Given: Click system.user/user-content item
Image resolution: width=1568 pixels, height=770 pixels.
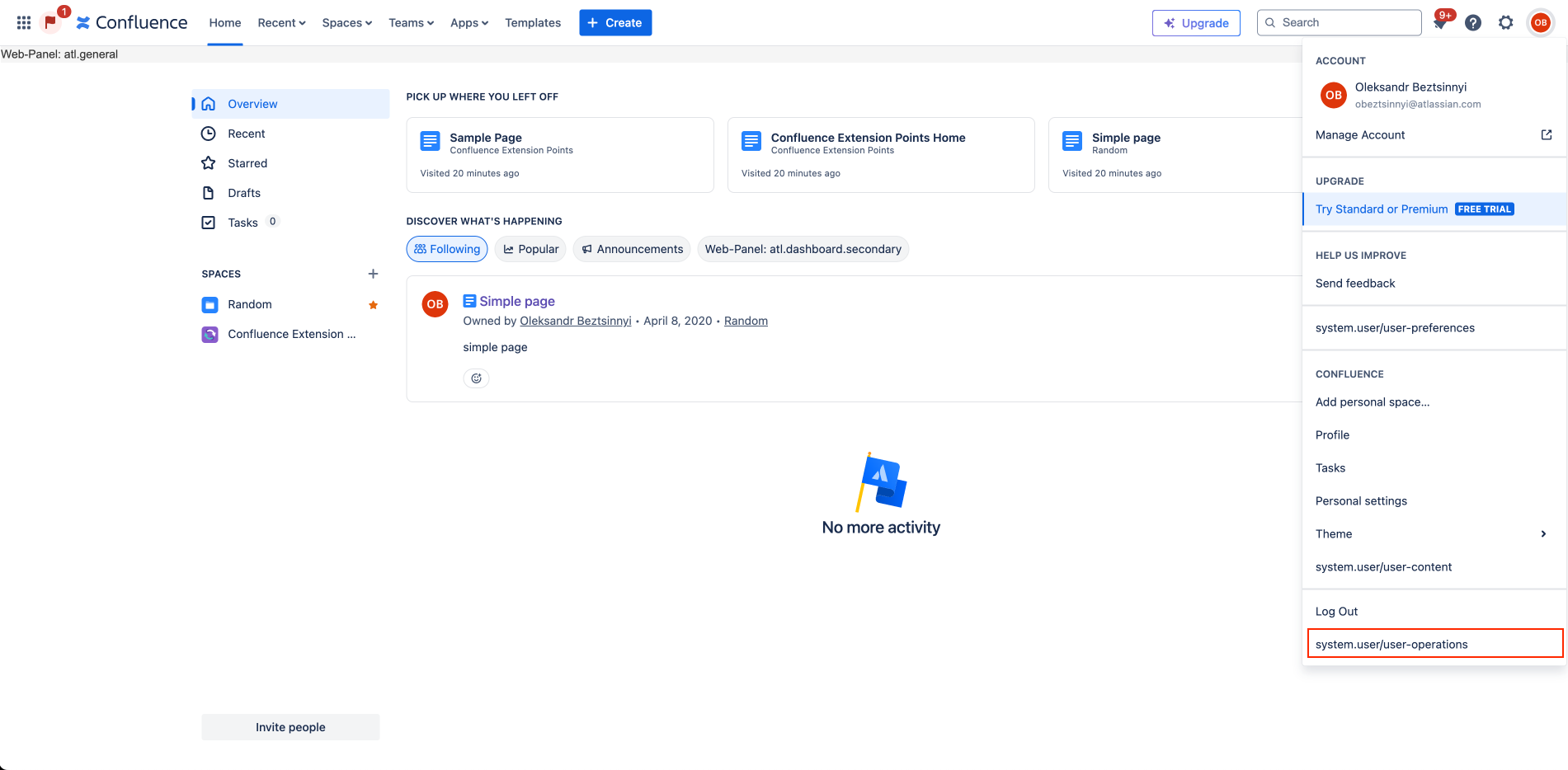Looking at the screenshot, I should 1434,567.
